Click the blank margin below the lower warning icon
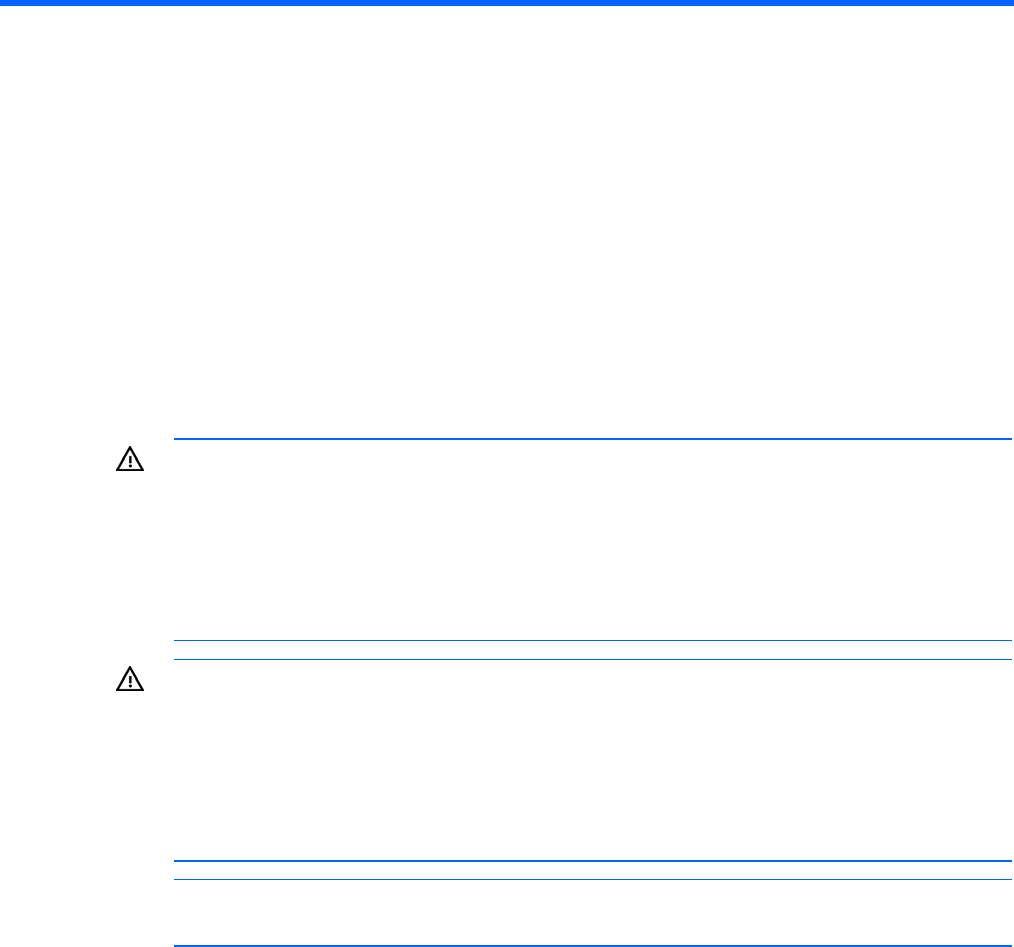This screenshot has height=947, width=1014. coord(131,780)
